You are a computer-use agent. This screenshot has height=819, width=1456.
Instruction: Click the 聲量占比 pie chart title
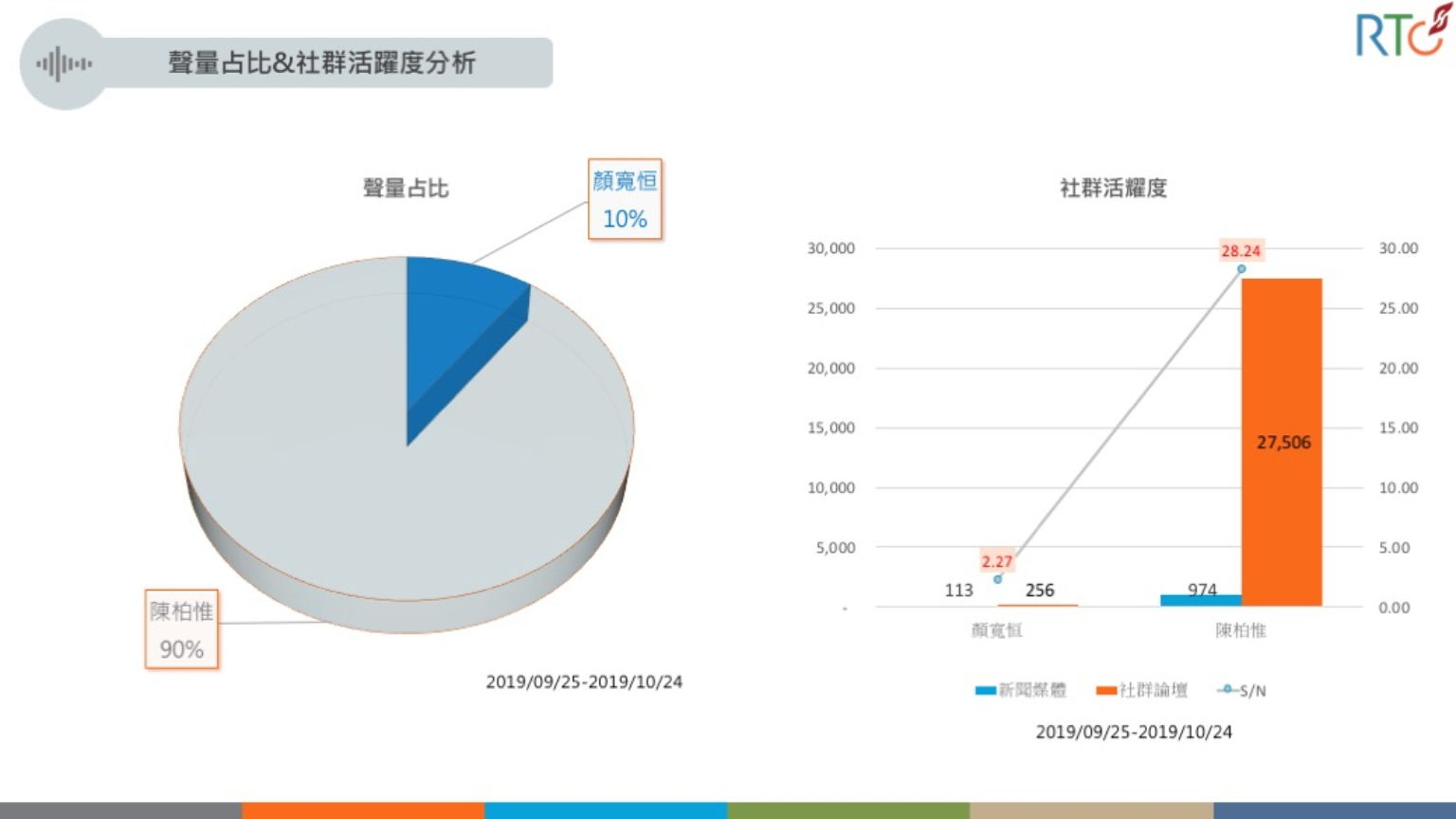coord(406,188)
